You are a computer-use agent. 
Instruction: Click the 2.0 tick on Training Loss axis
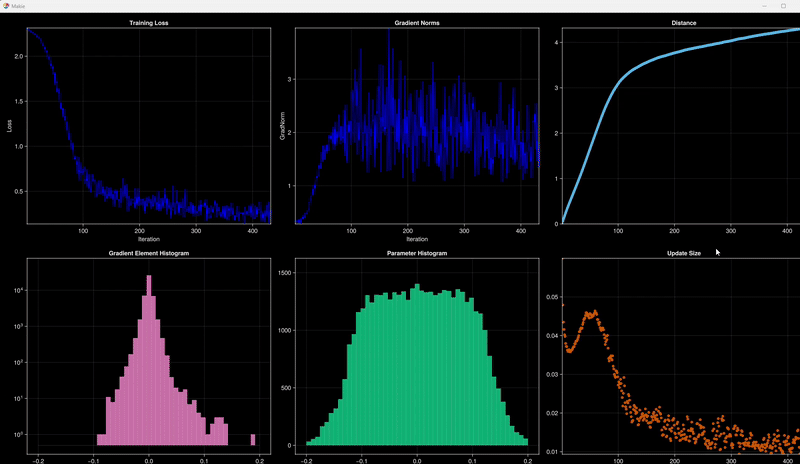(19, 57)
